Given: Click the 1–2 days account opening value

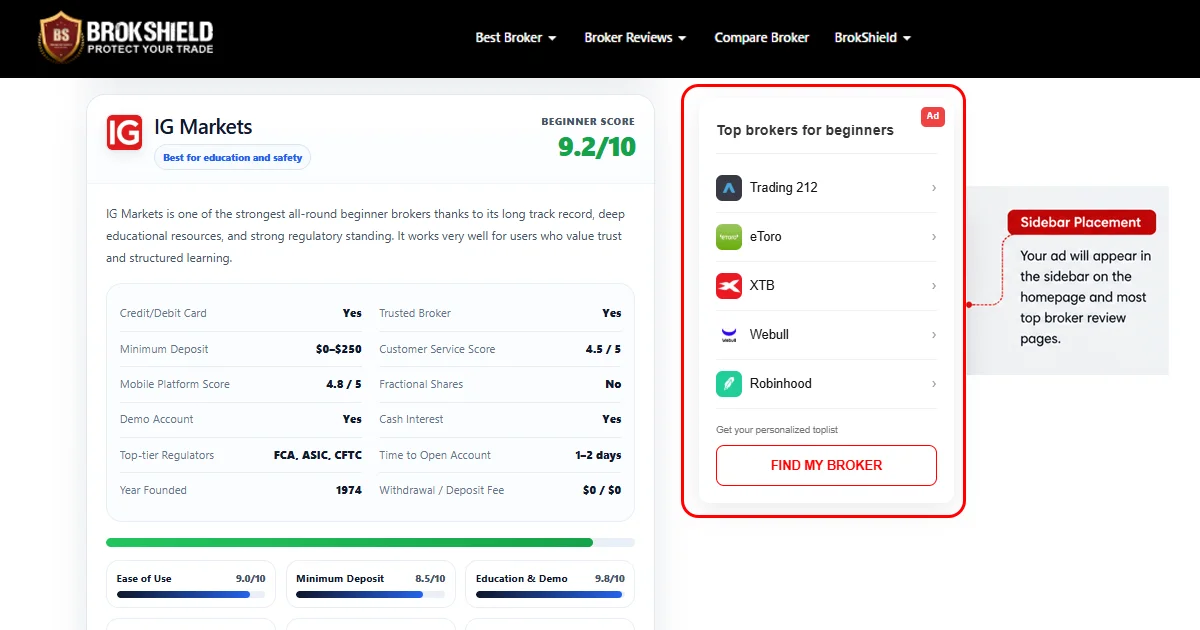Looking at the screenshot, I should pos(598,455).
